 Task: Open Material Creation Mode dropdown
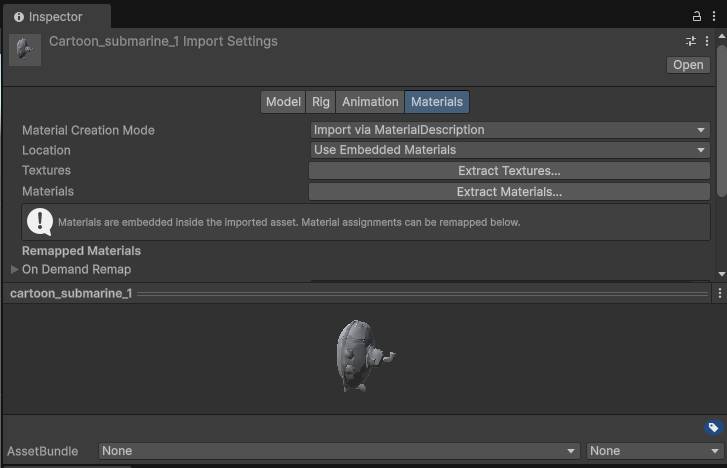tap(510, 130)
